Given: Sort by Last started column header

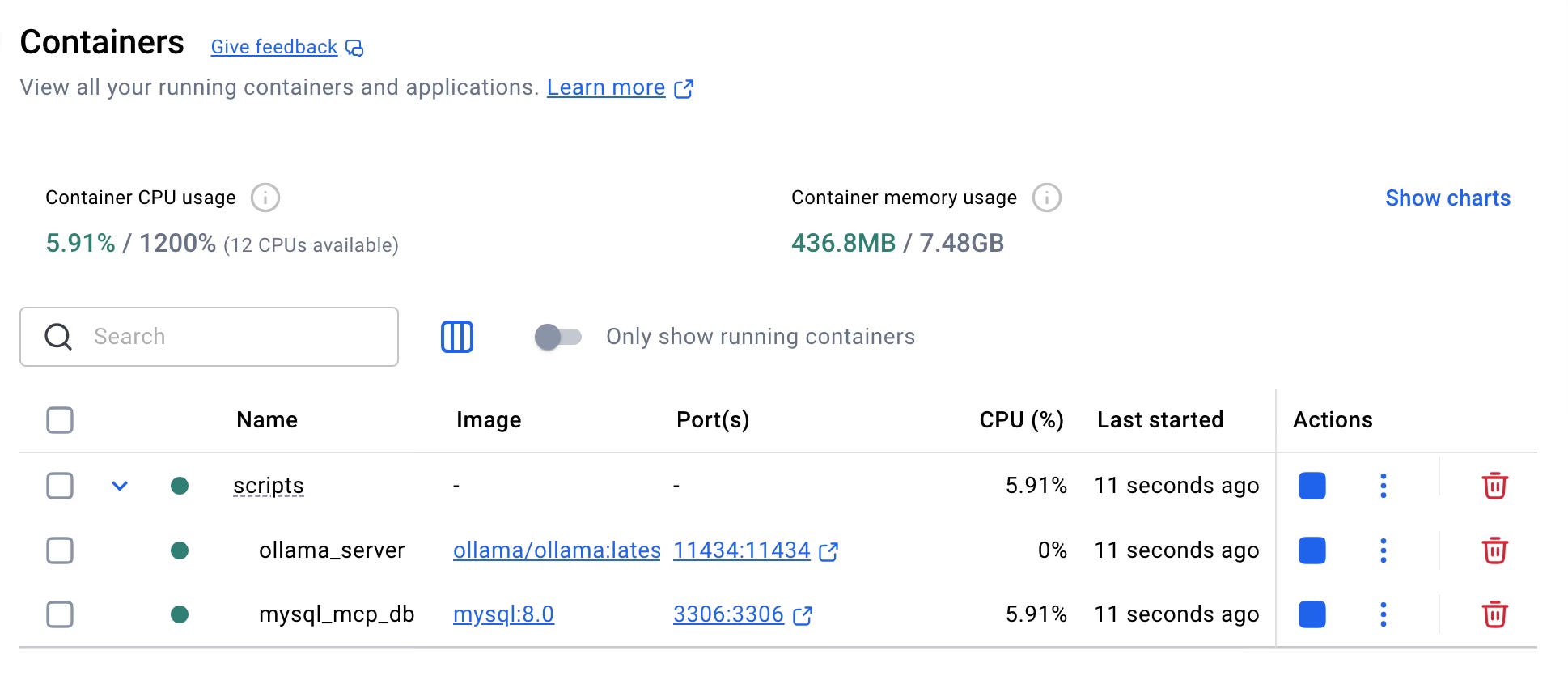Looking at the screenshot, I should pyautogui.click(x=1159, y=420).
